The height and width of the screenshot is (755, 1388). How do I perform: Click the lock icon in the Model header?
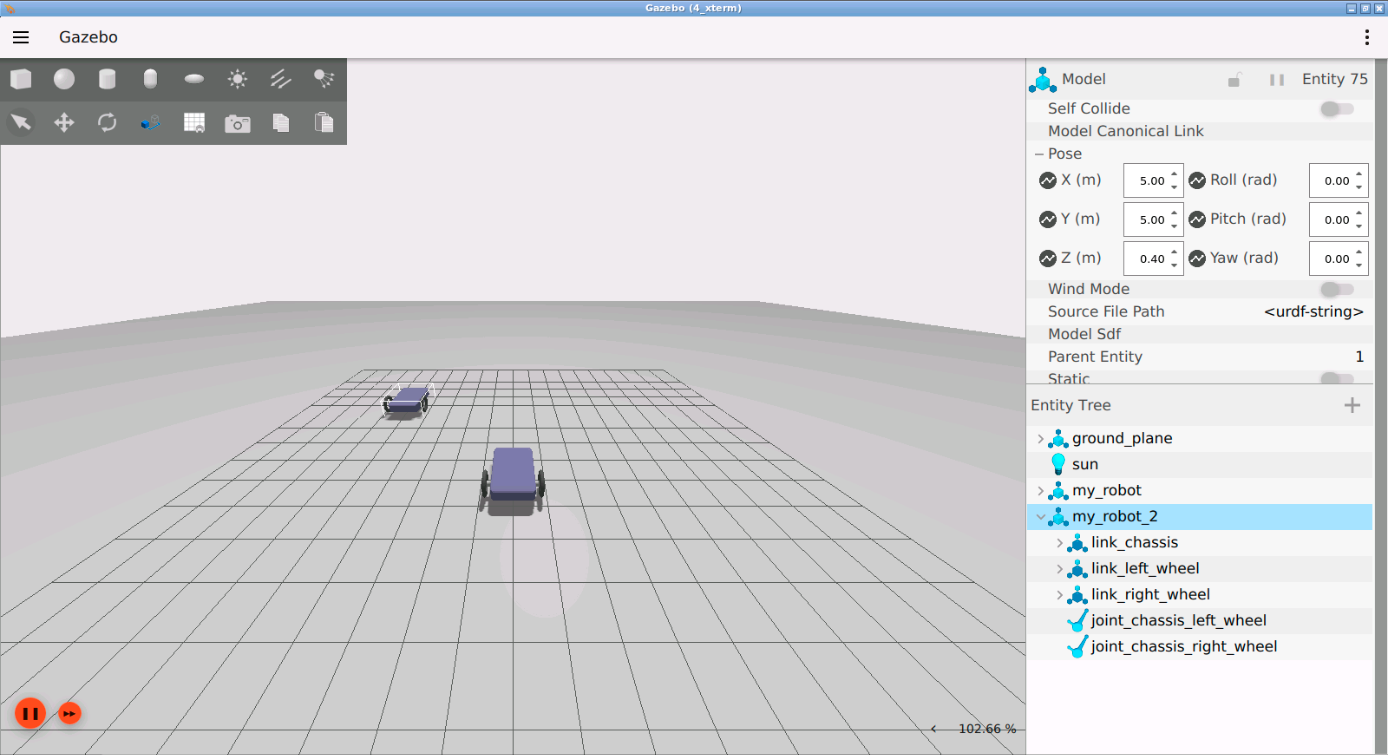pos(1234,80)
